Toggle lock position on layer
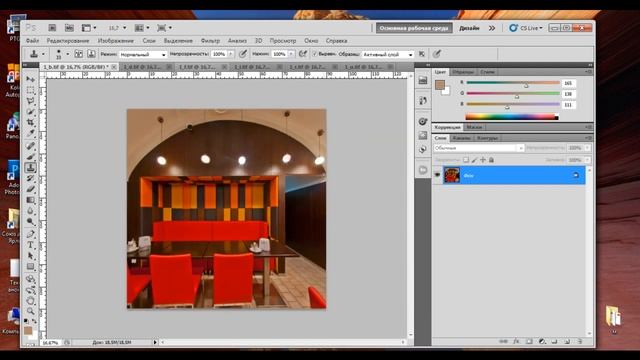 [483, 160]
